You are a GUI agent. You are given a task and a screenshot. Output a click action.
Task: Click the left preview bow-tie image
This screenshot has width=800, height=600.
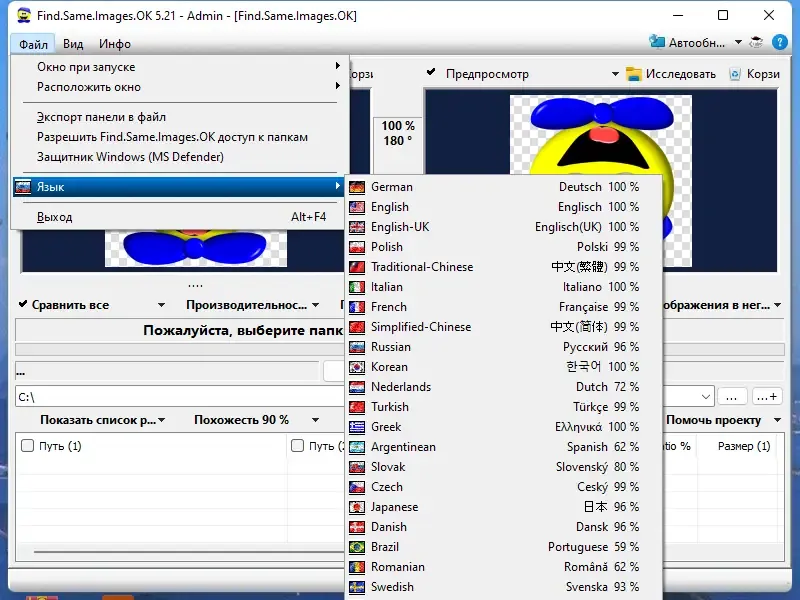coord(196,248)
